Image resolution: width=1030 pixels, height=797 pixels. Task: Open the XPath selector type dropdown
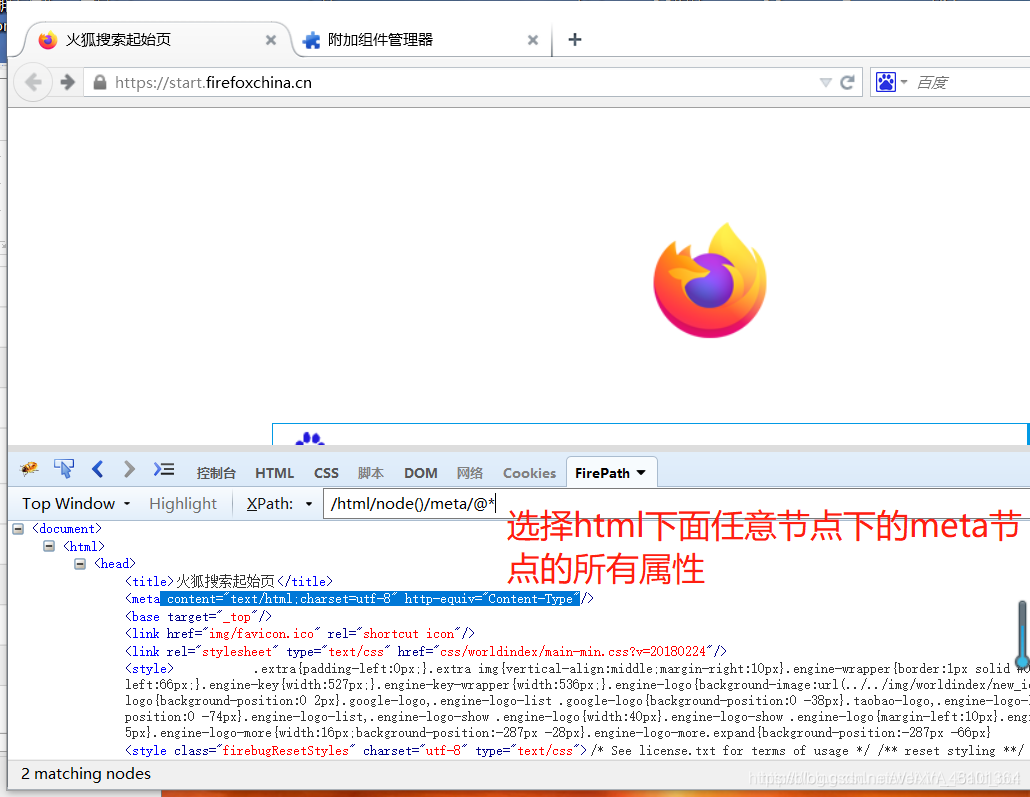coord(309,504)
